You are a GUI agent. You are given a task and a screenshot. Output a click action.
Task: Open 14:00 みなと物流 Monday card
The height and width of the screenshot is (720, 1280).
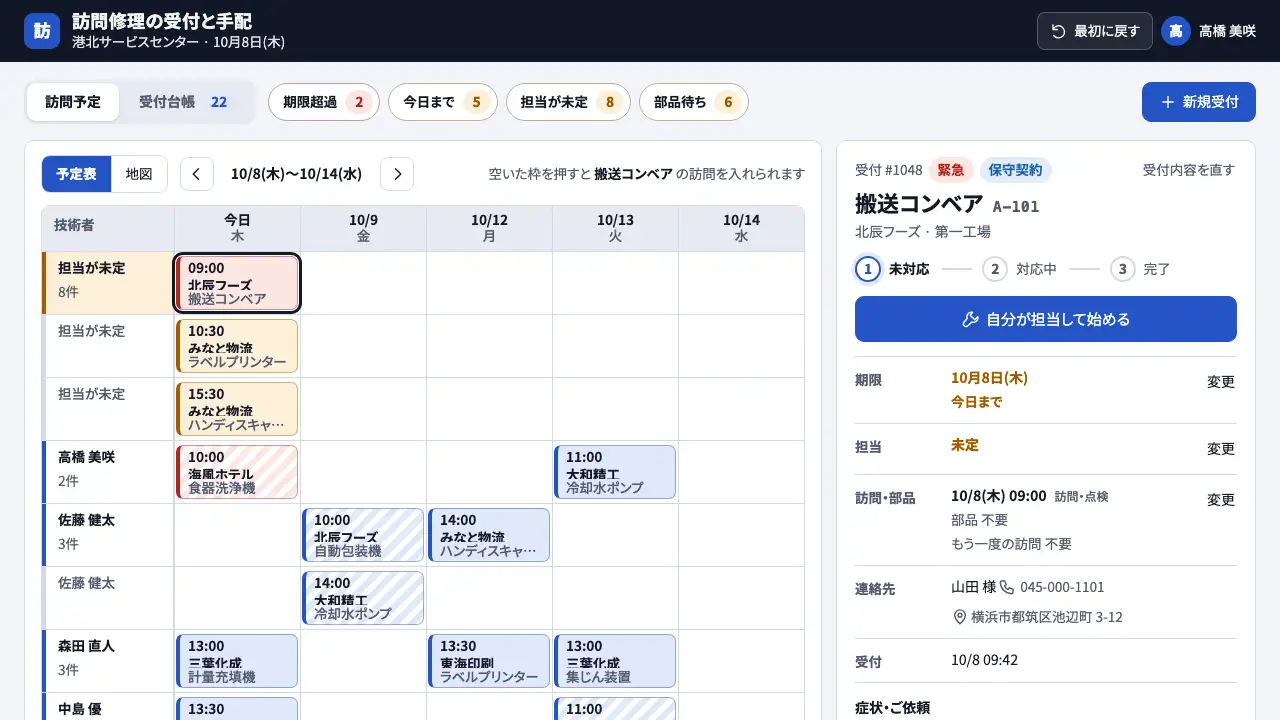tap(489, 535)
